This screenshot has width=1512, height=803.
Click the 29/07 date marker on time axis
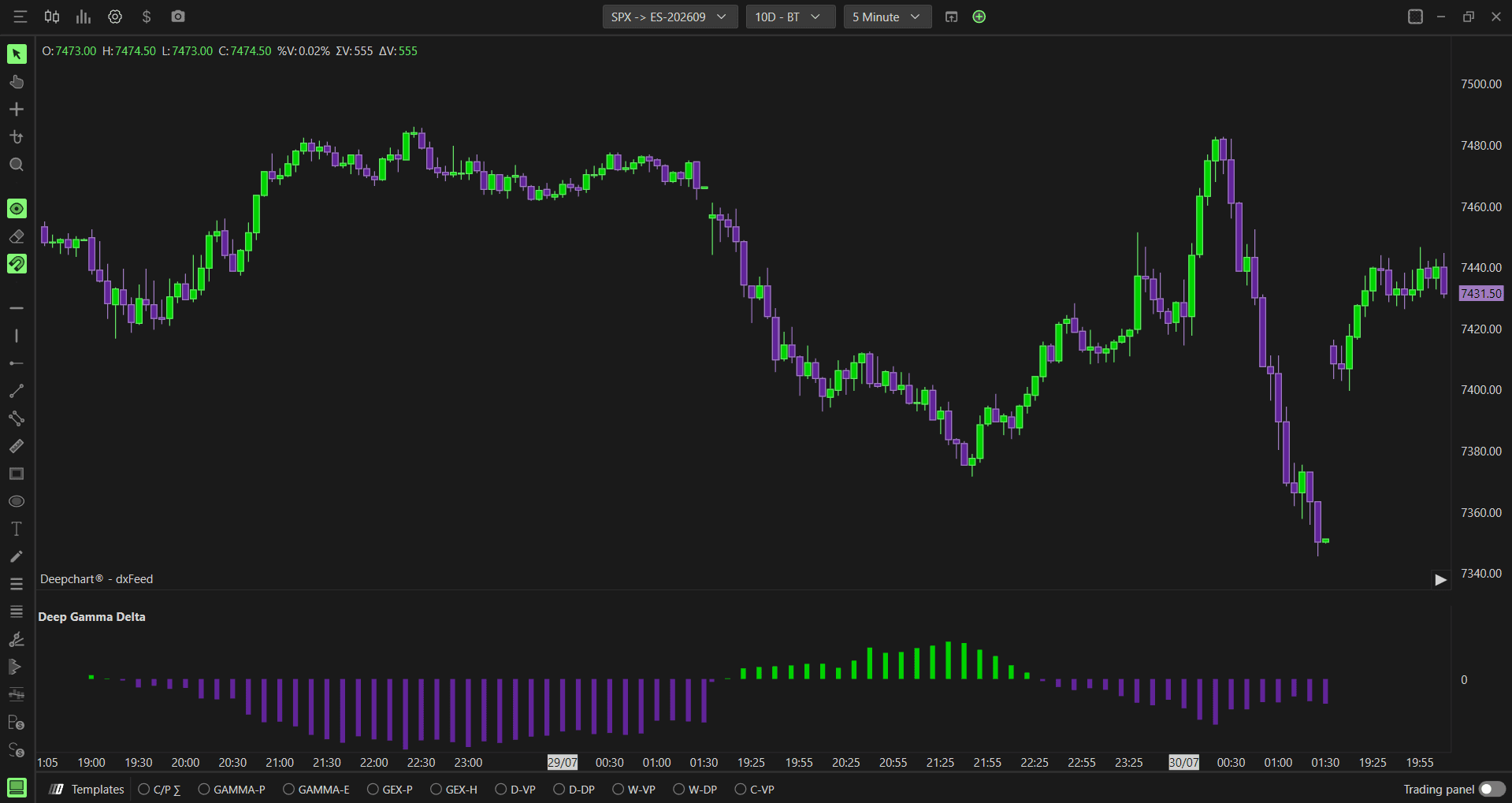pyautogui.click(x=563, y=762)
